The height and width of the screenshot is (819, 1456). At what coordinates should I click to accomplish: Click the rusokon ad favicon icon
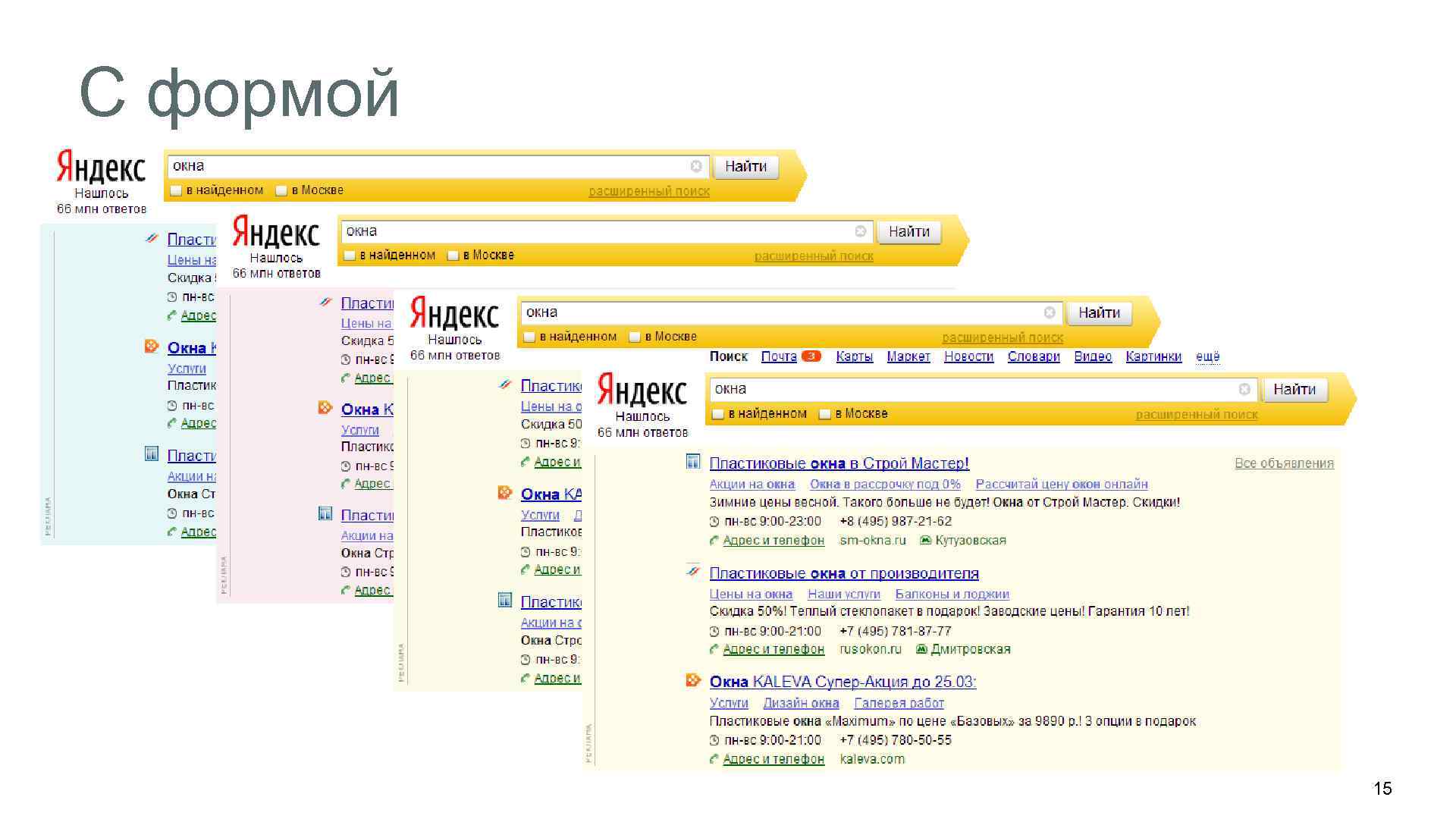click(693, 572)
